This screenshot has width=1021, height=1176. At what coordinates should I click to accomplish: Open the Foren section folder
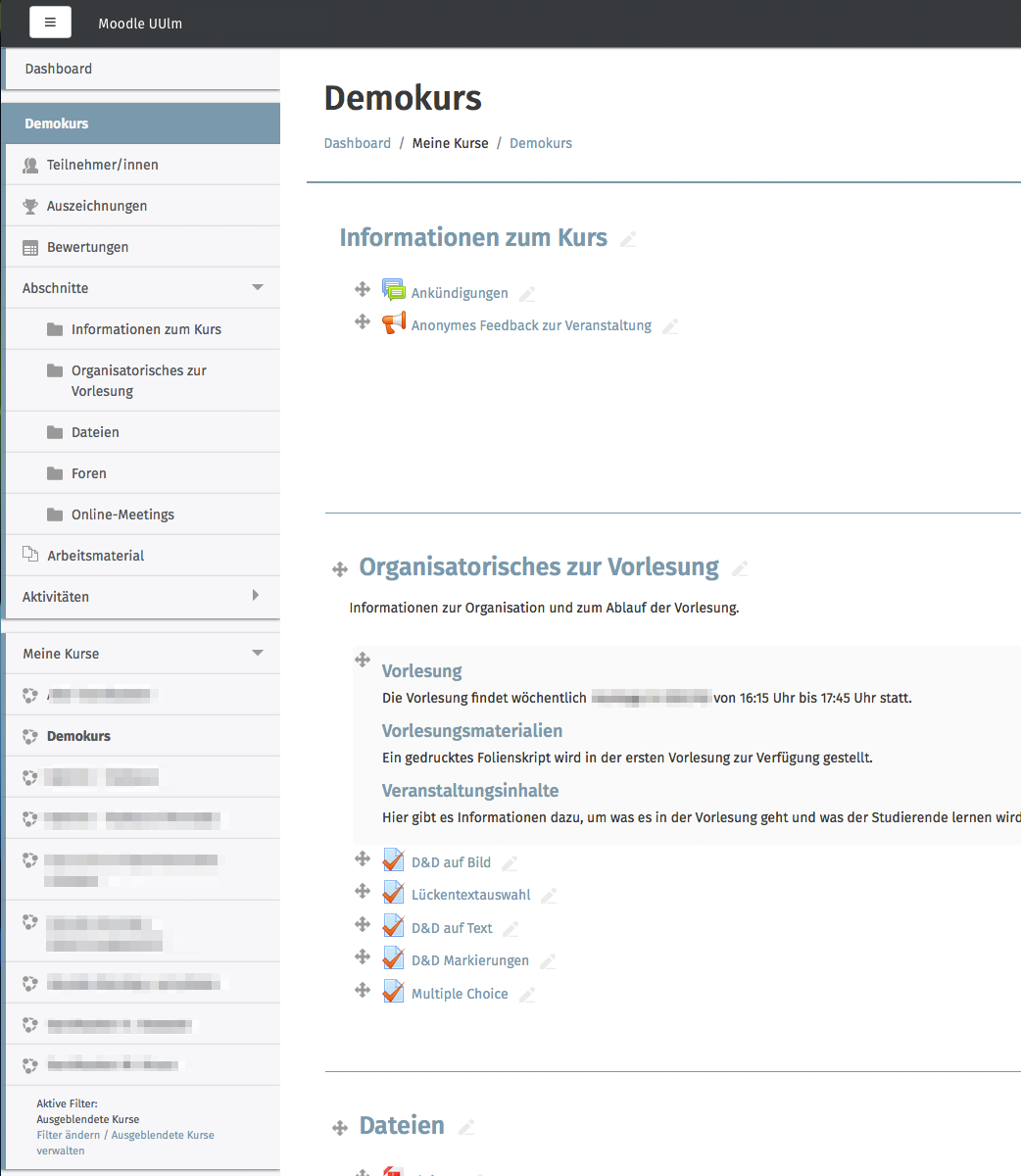tap(88, 473)
